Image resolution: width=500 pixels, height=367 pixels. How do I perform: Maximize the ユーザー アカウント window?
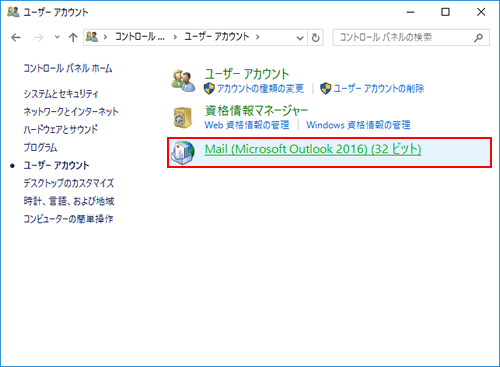(x=445, y=12)
